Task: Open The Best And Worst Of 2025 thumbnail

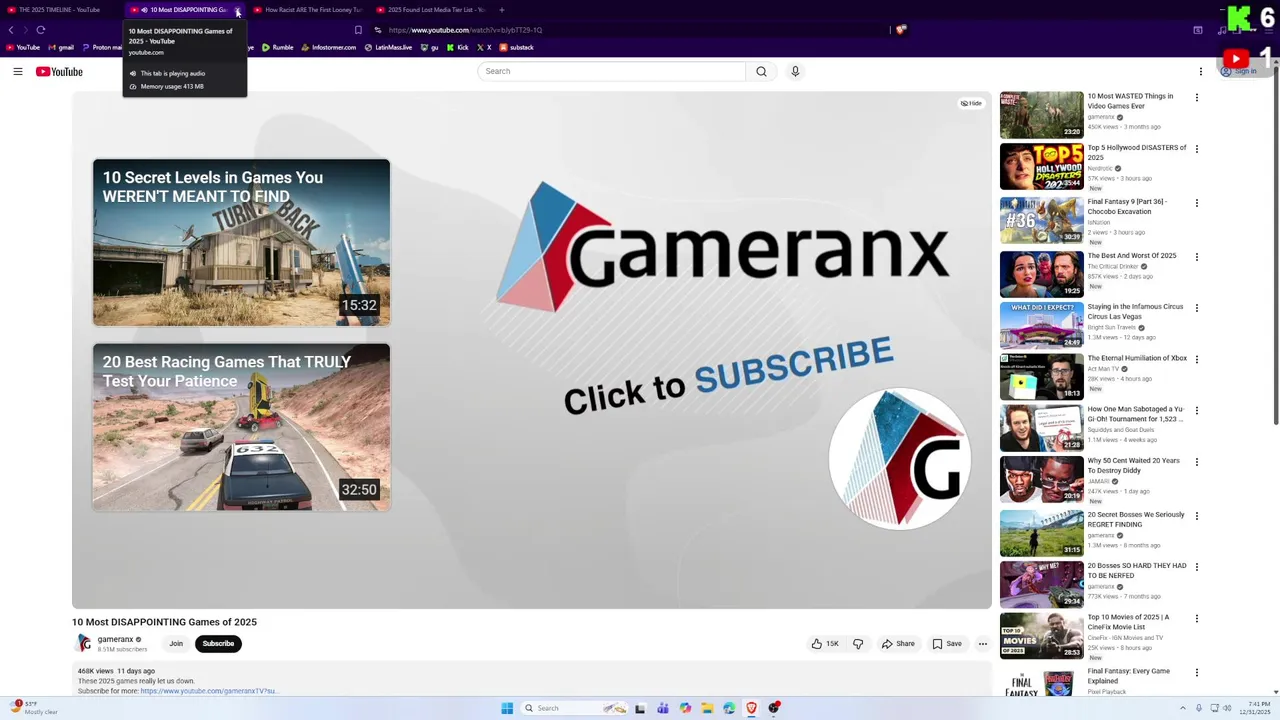Action: 1041,274
